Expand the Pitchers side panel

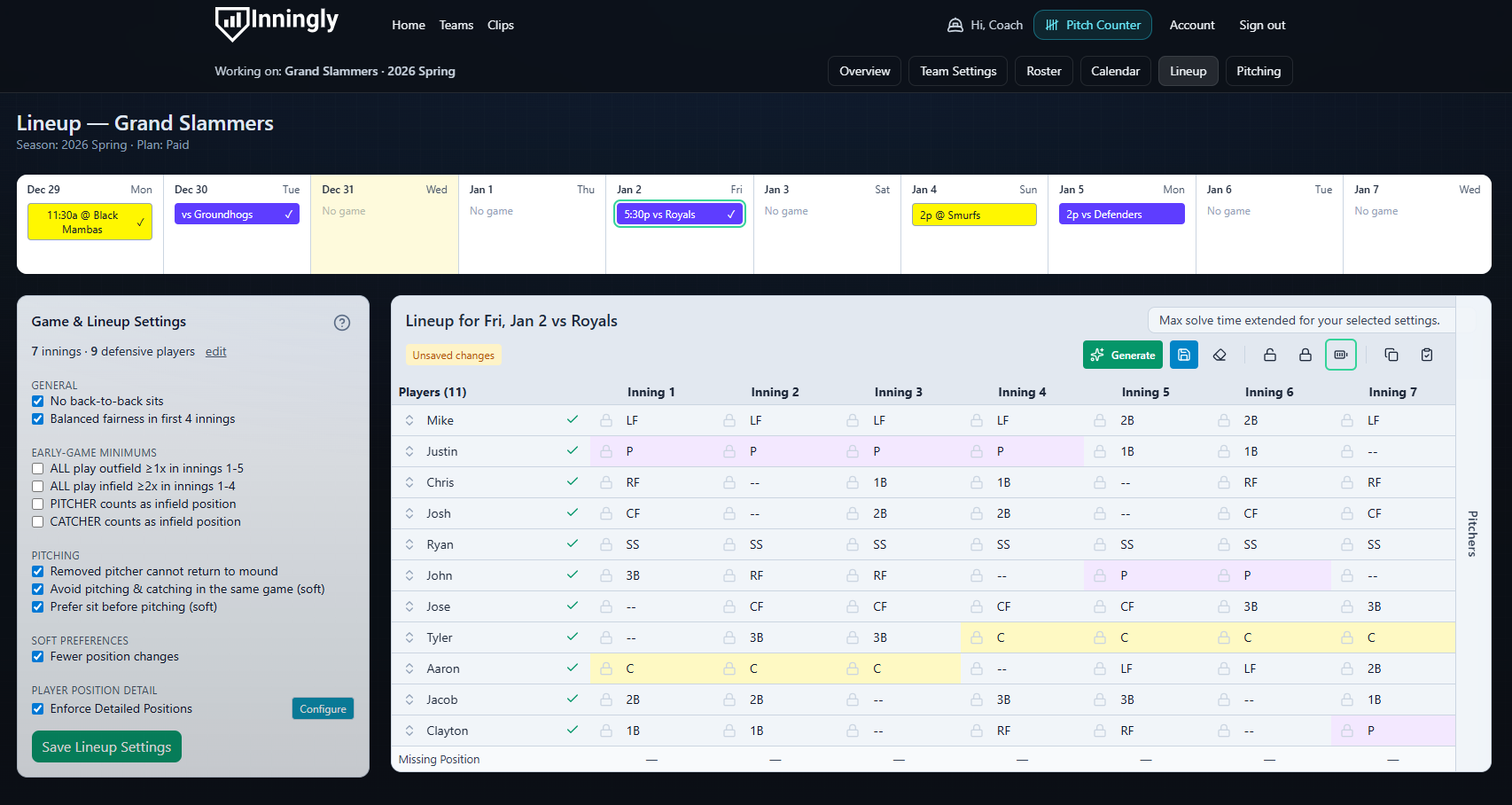tap(1472, 535)
